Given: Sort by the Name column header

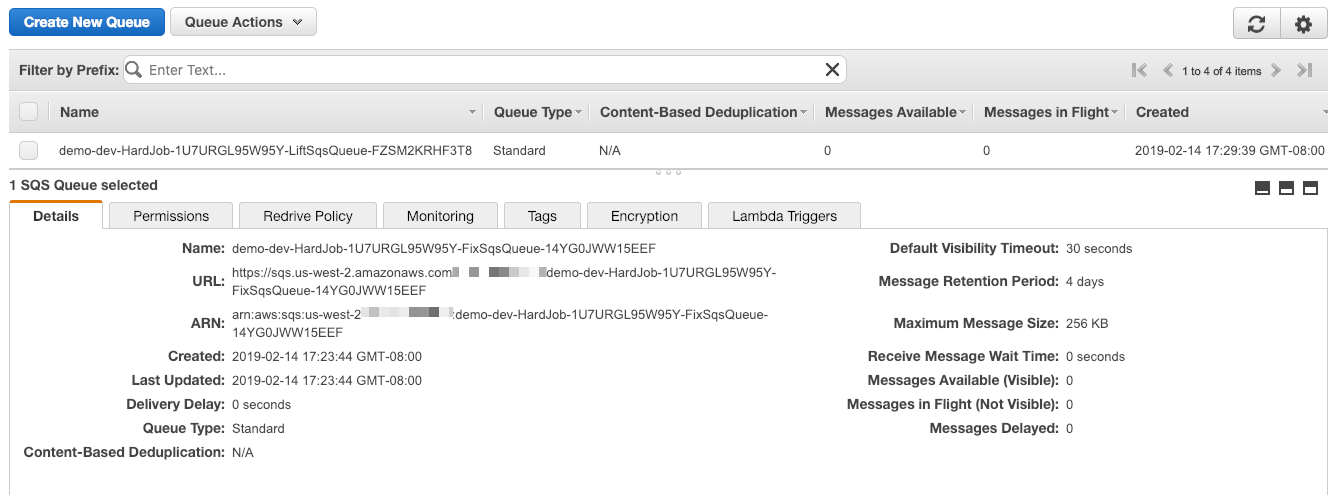Looking at the screenshot, I should coord(79,112).
